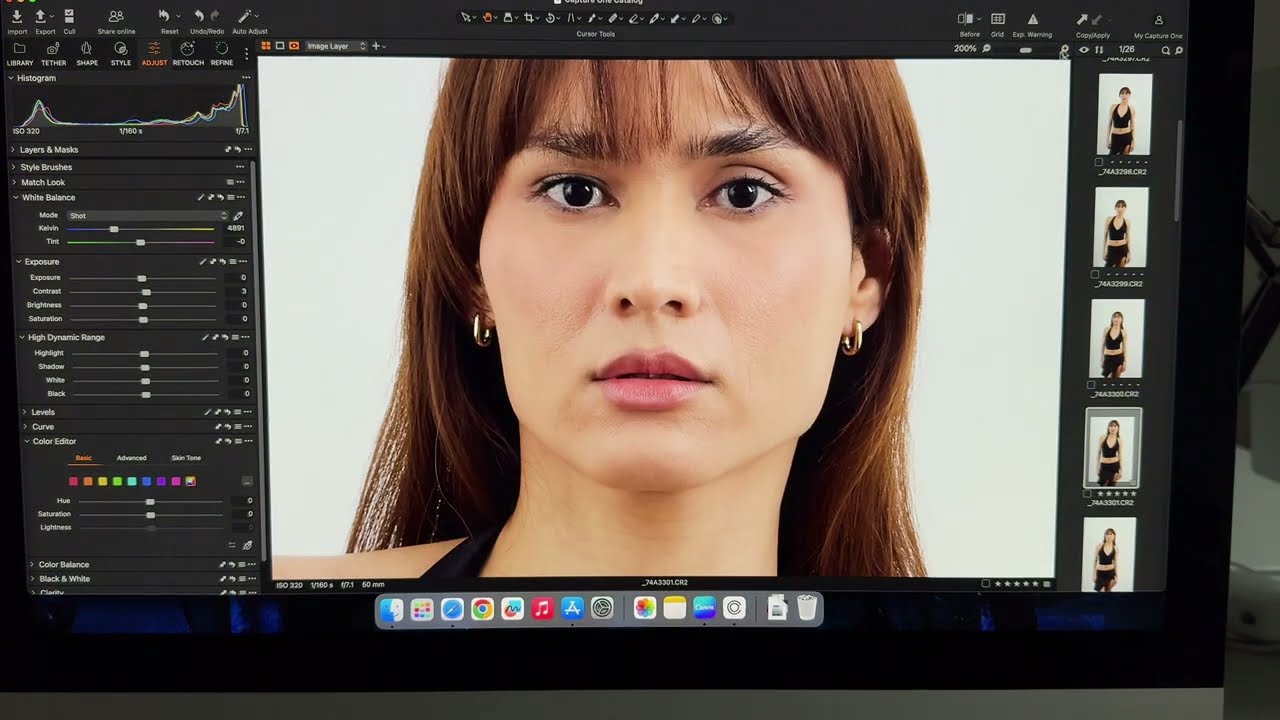Toggle browser eye visibility icon
The width and height of the screenshot is (1280, 720).
click(1084, 49)
